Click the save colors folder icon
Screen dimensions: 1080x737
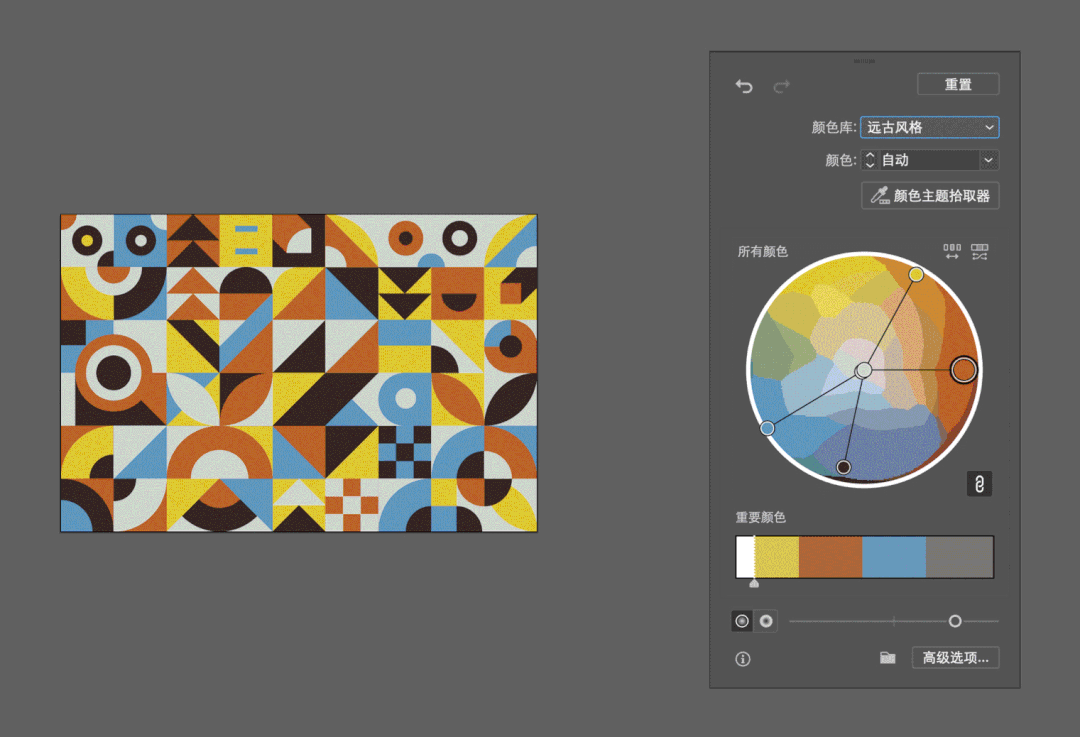887,658
